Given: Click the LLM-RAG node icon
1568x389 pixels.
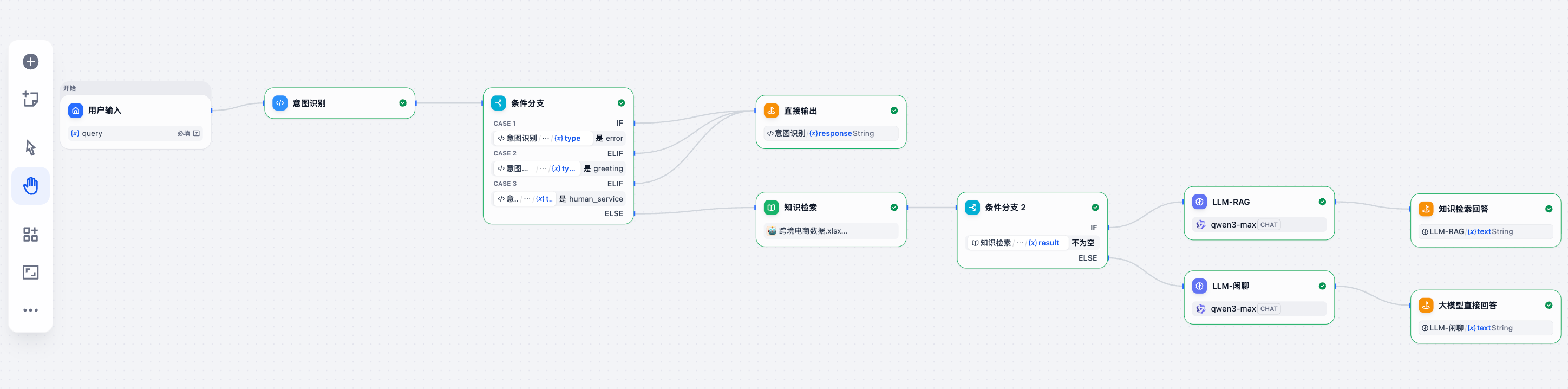Looking at the screenshot, I should point(1199,202).
